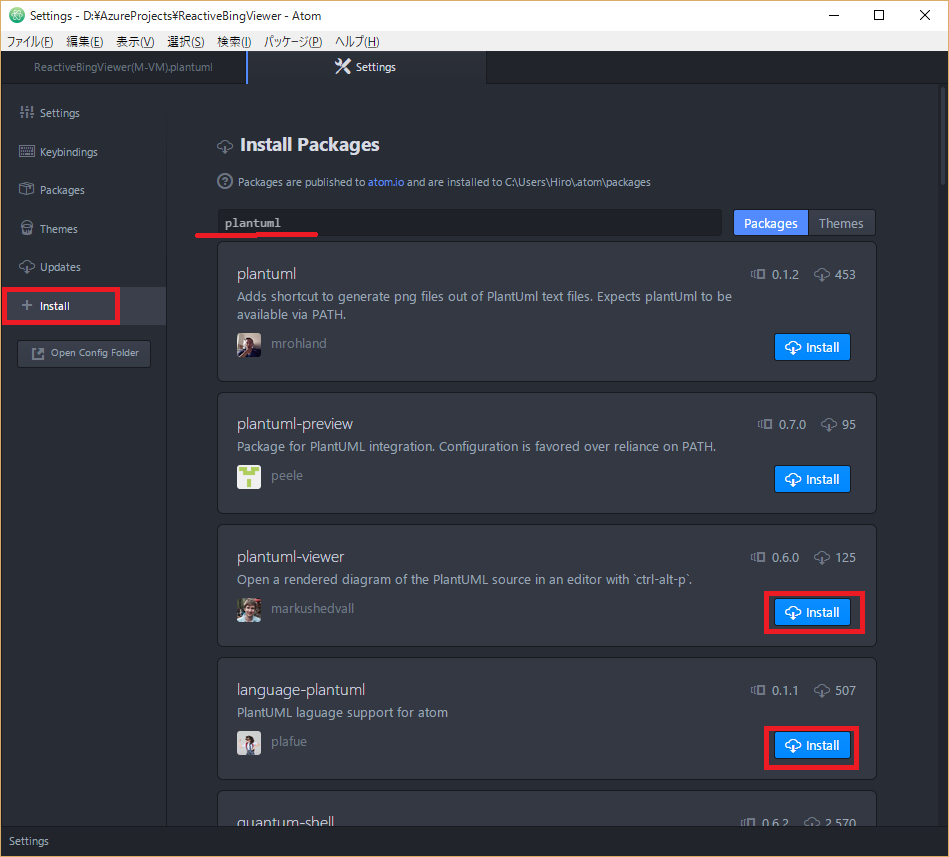Open the 表示(V) menu
The image size is (949, 857).
coord(135,41)
